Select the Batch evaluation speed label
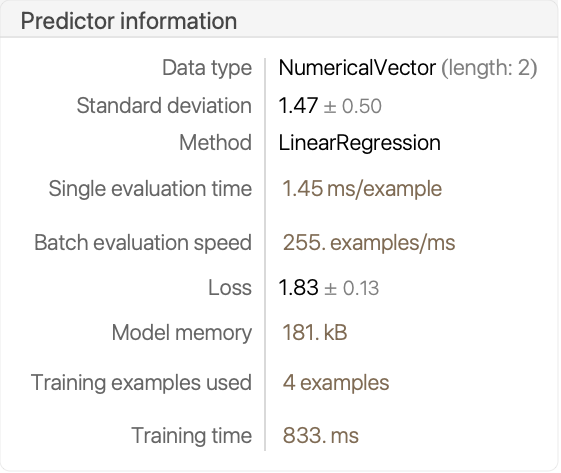Viewport: 561px width, 473px height. coord(143,243)
